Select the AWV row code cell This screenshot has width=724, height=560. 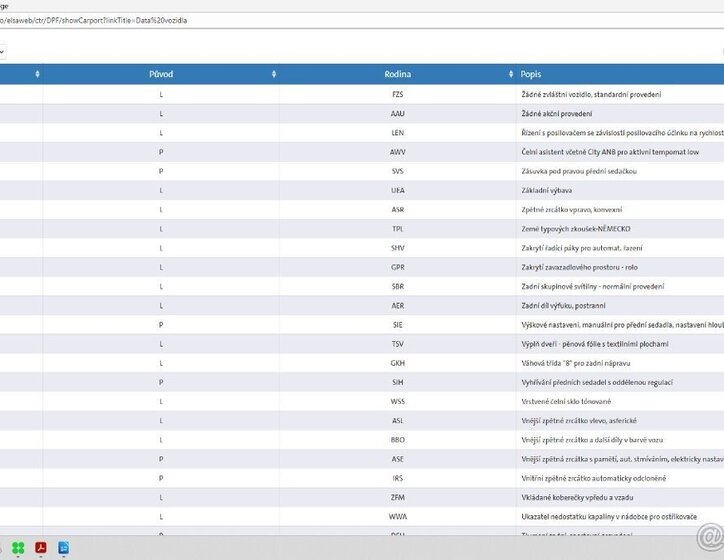pos(398,152)
